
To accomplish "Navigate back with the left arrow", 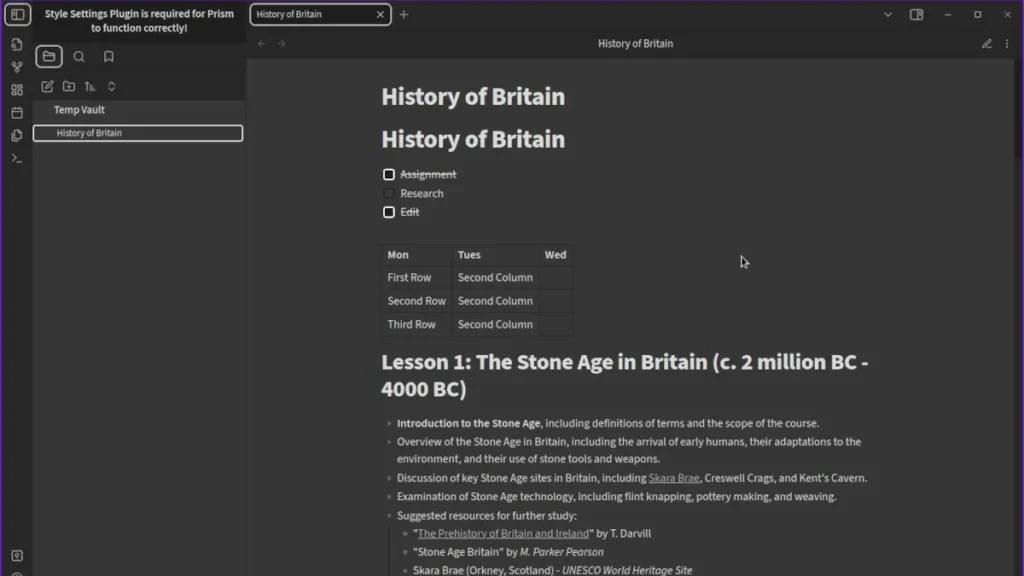I will click(262, 44).
